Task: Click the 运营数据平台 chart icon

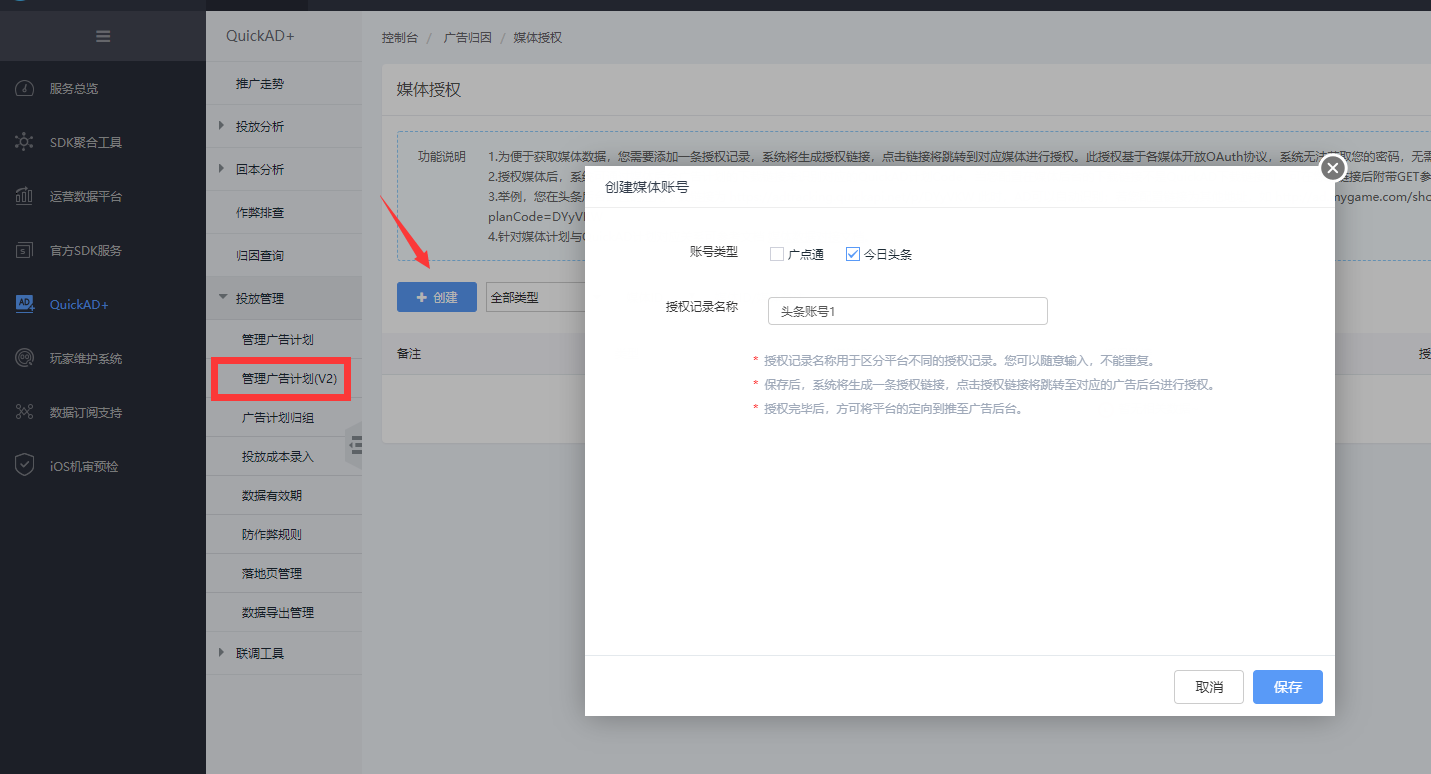Action: 25,196
